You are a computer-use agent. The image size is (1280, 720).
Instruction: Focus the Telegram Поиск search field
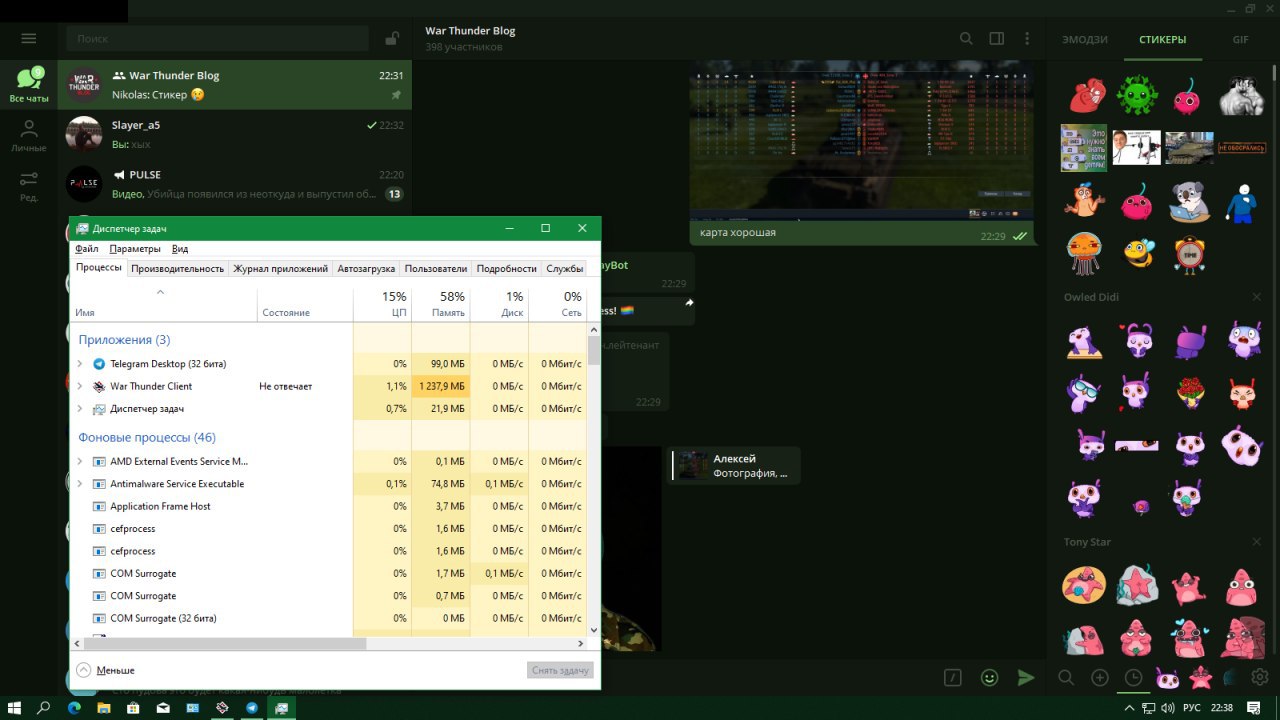click(217, 39)
